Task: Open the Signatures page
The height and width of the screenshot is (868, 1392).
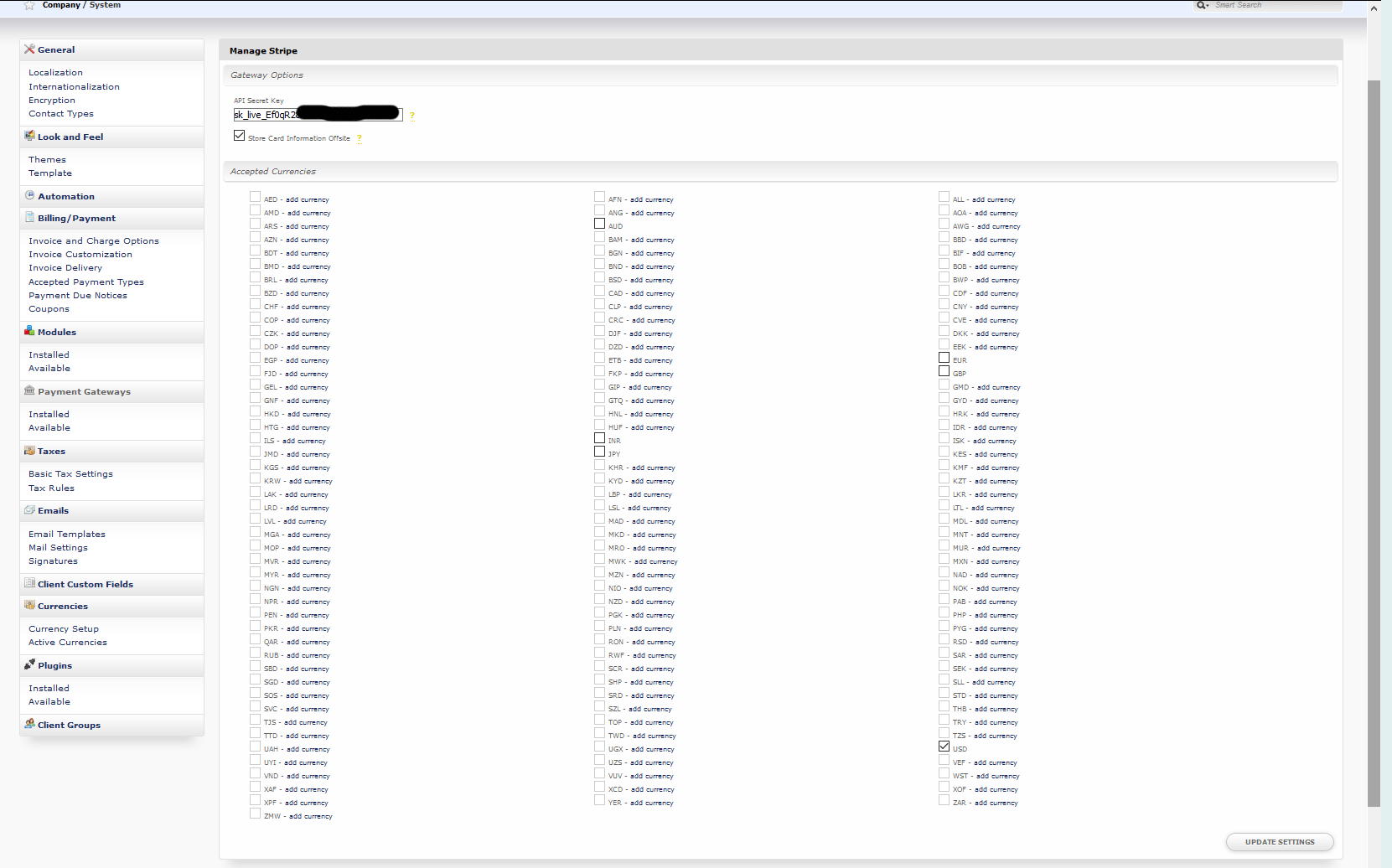Action: pyautogui.click(x=53, y=561)
